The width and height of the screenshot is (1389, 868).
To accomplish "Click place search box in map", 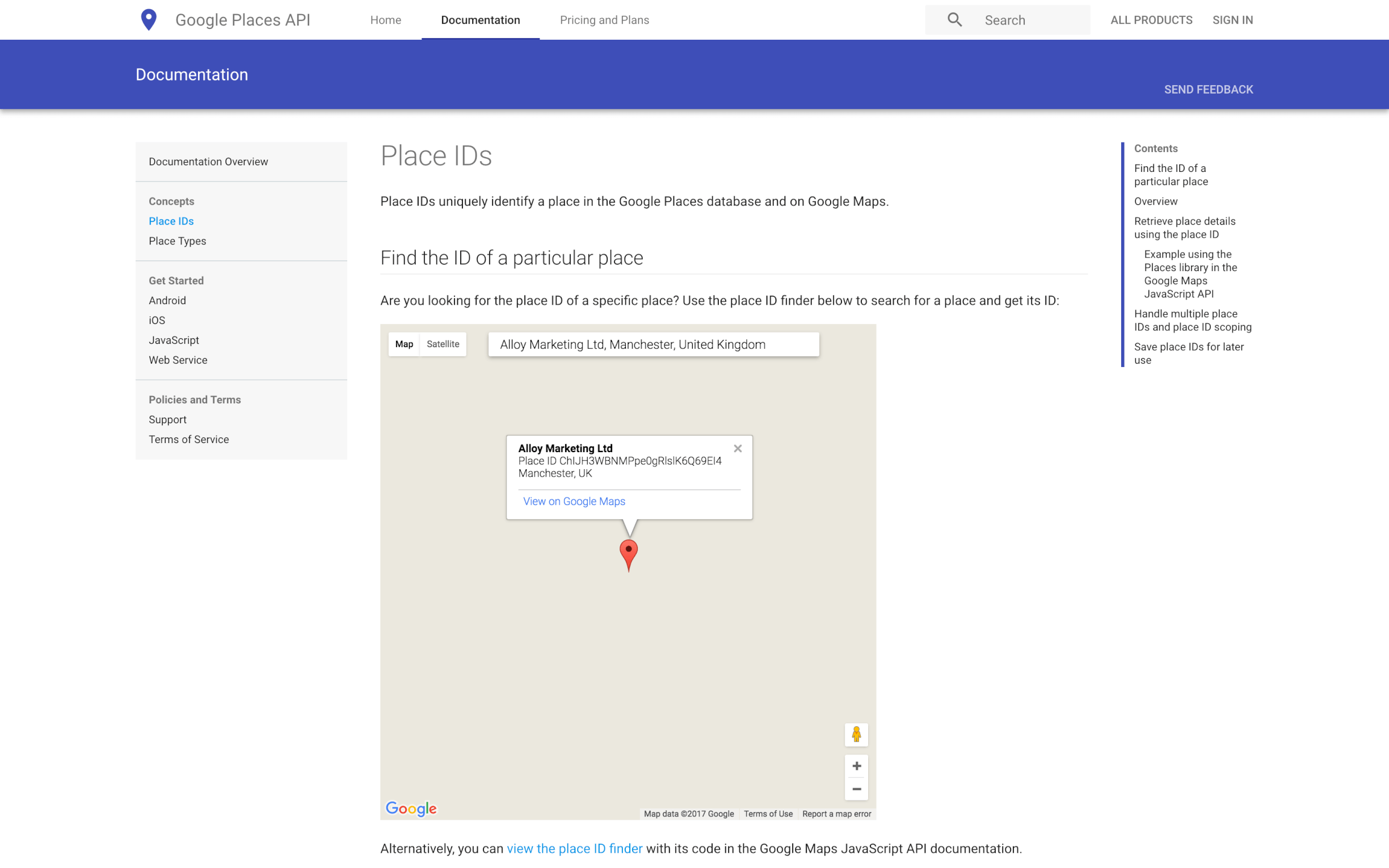I will [x=654, y=344].
